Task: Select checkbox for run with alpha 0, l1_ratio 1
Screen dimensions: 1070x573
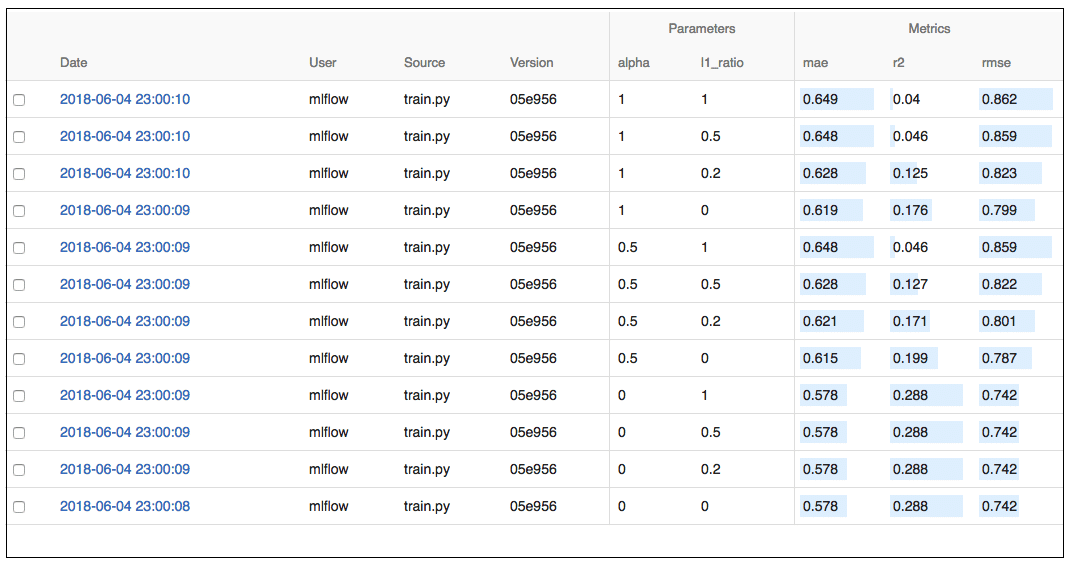Action: [19, 396]
